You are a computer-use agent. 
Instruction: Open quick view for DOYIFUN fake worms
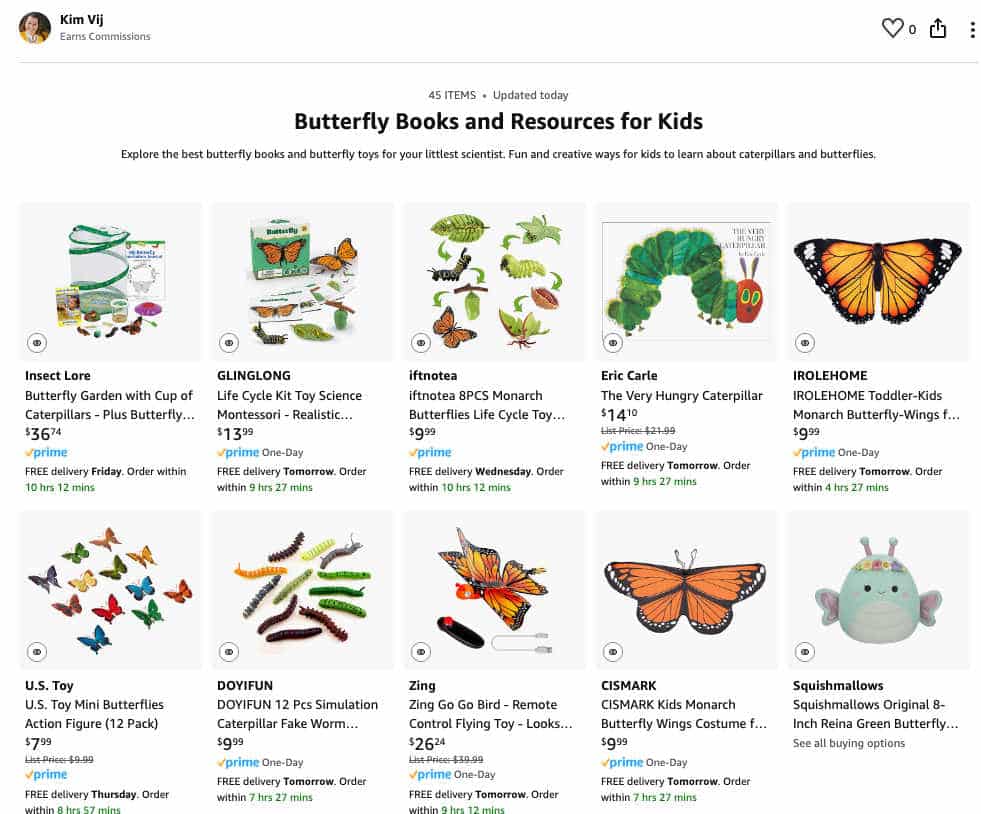pos(230,652)
